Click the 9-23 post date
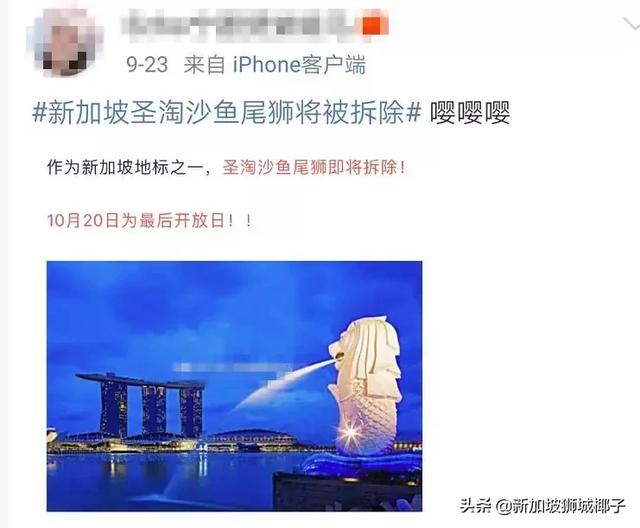640x528 pixels. click(147, 65)
